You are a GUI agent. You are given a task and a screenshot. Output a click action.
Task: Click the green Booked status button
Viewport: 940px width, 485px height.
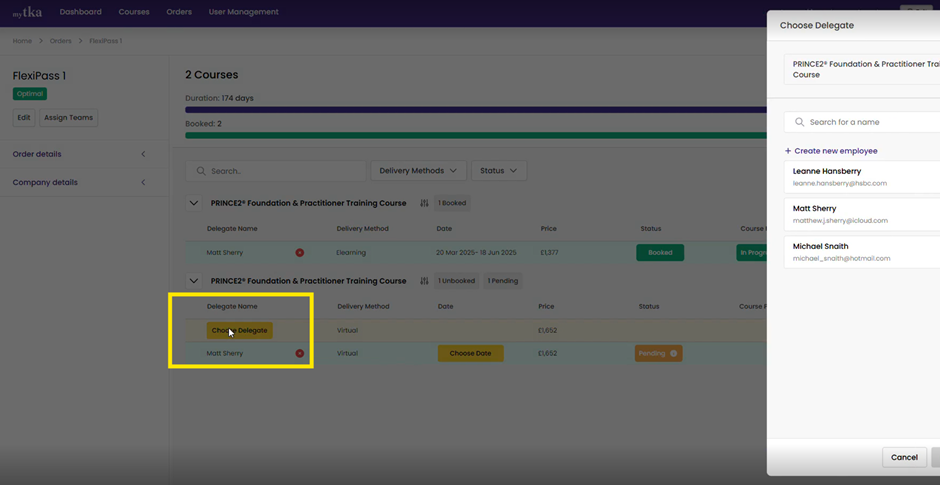[660, 252]
